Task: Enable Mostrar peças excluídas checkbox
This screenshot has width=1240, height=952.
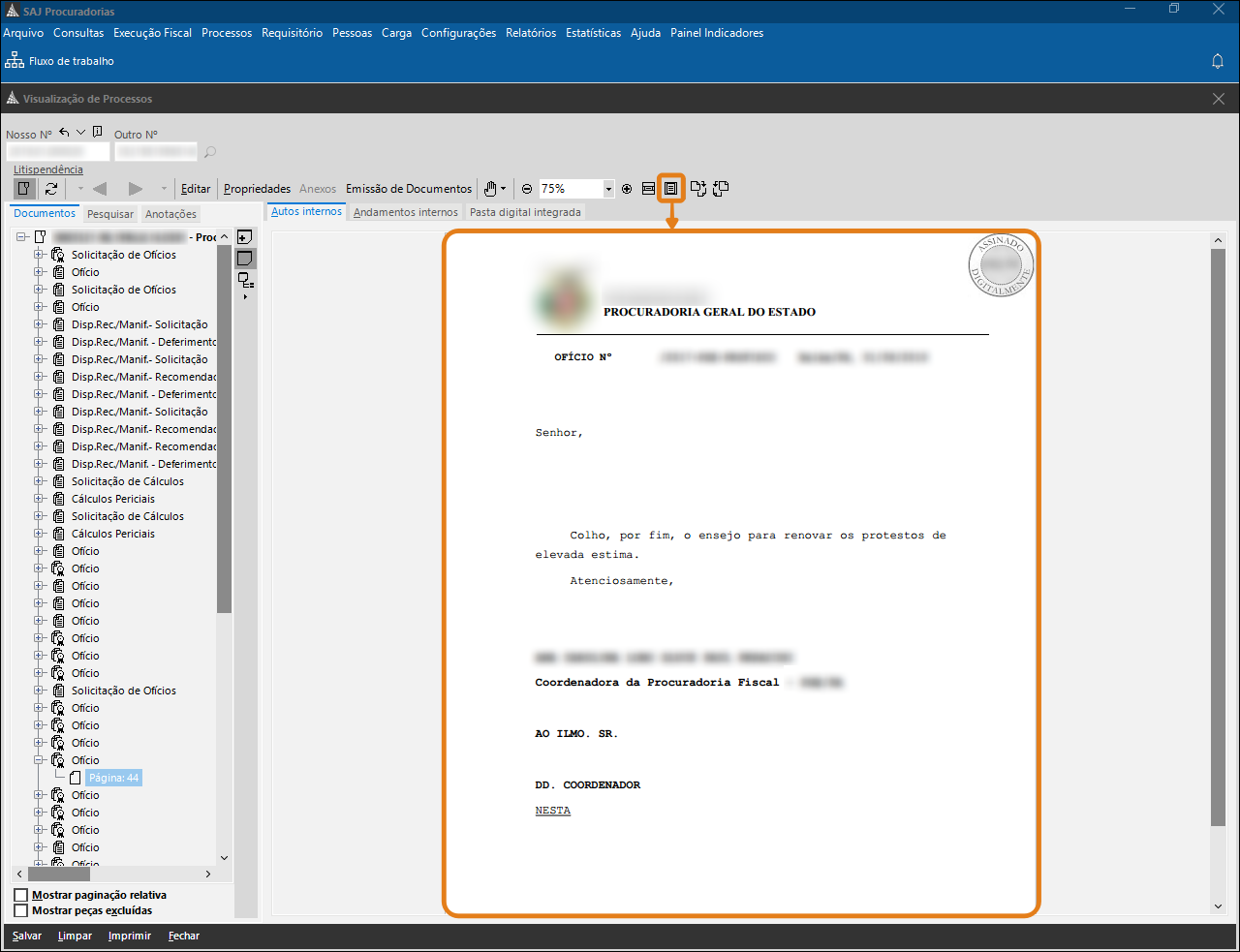Action: tap(21, 910)
